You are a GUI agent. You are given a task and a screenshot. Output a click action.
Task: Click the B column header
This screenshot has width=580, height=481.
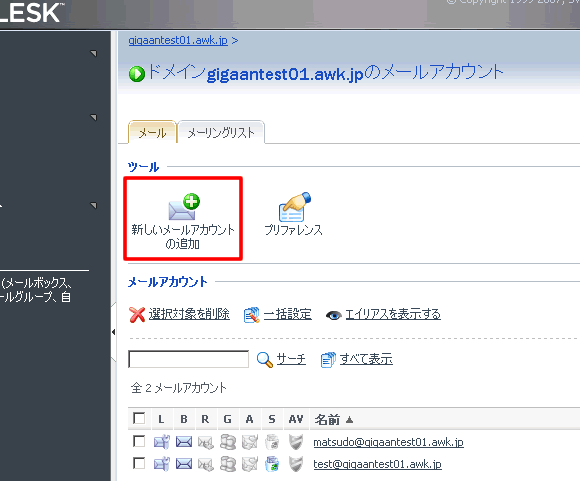pyautogui.click(x=184, y=419)
